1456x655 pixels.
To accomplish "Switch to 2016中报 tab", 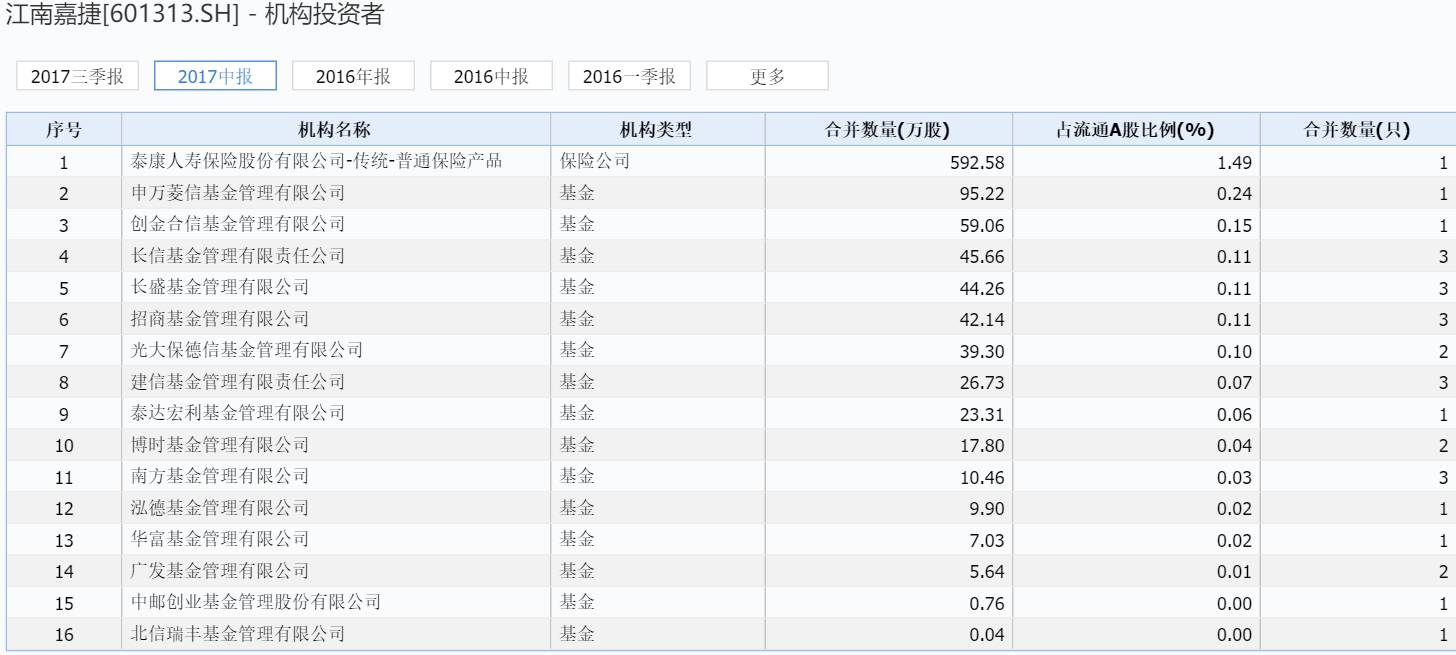I will tap(491, 76).
